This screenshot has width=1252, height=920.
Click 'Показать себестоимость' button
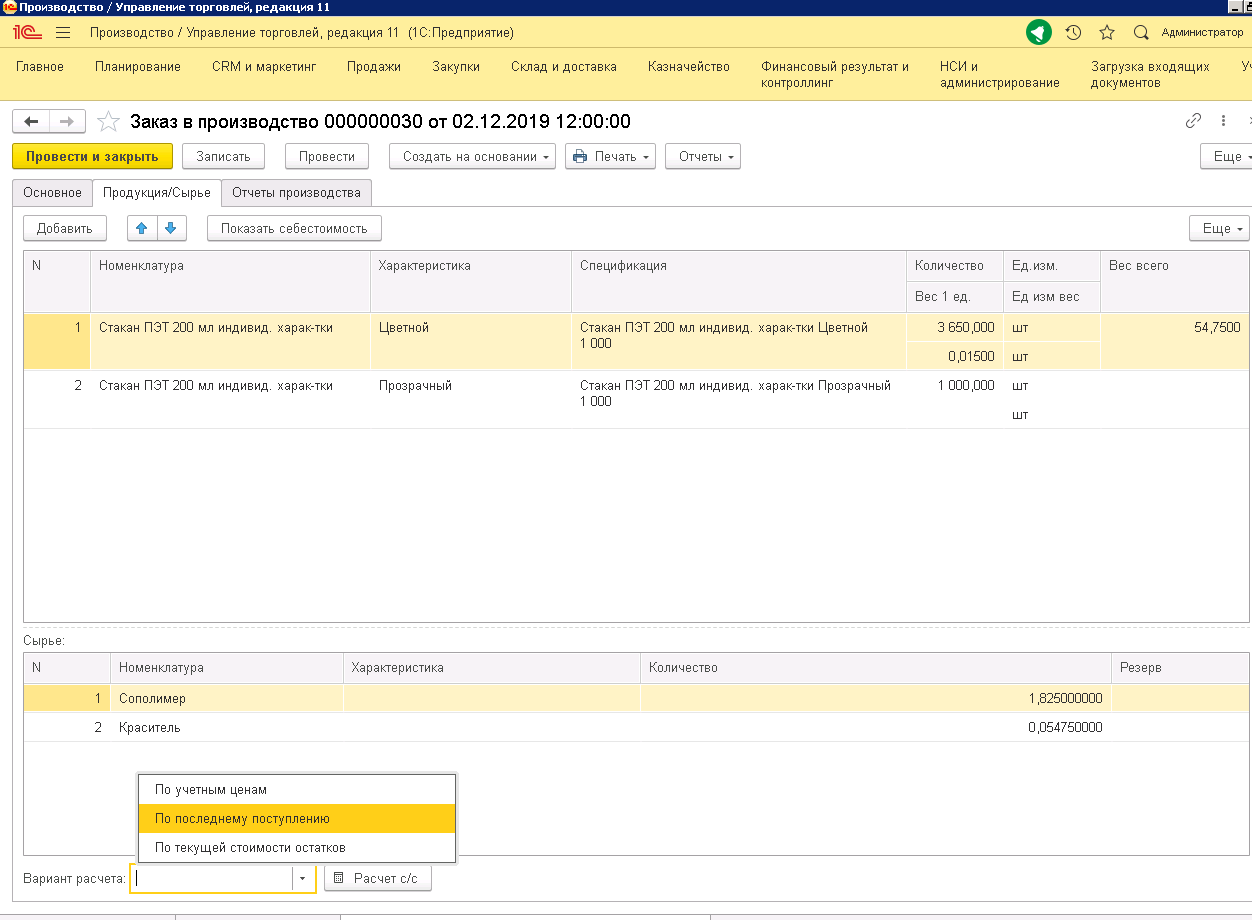294,229
